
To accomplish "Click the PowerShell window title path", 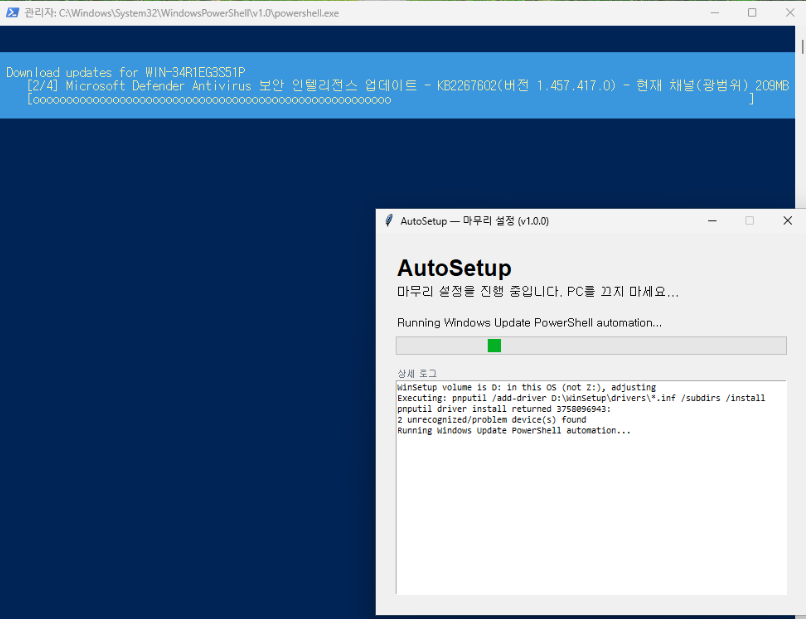I will tap(182, 13).
